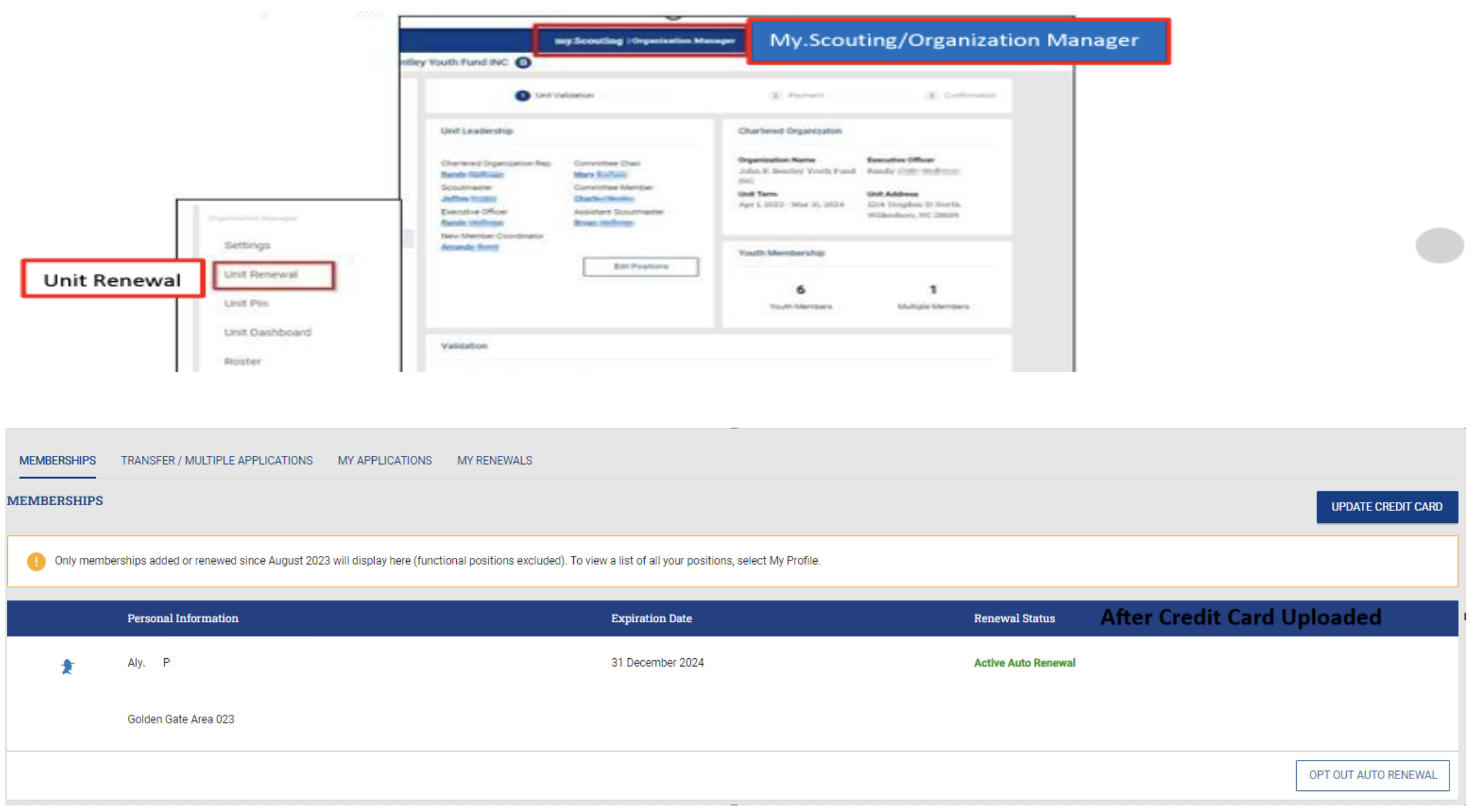This screenshot has width=1475, height=812.
Task: Open Unit Dashboard in the sidebar menu
Action: (268, 332)
